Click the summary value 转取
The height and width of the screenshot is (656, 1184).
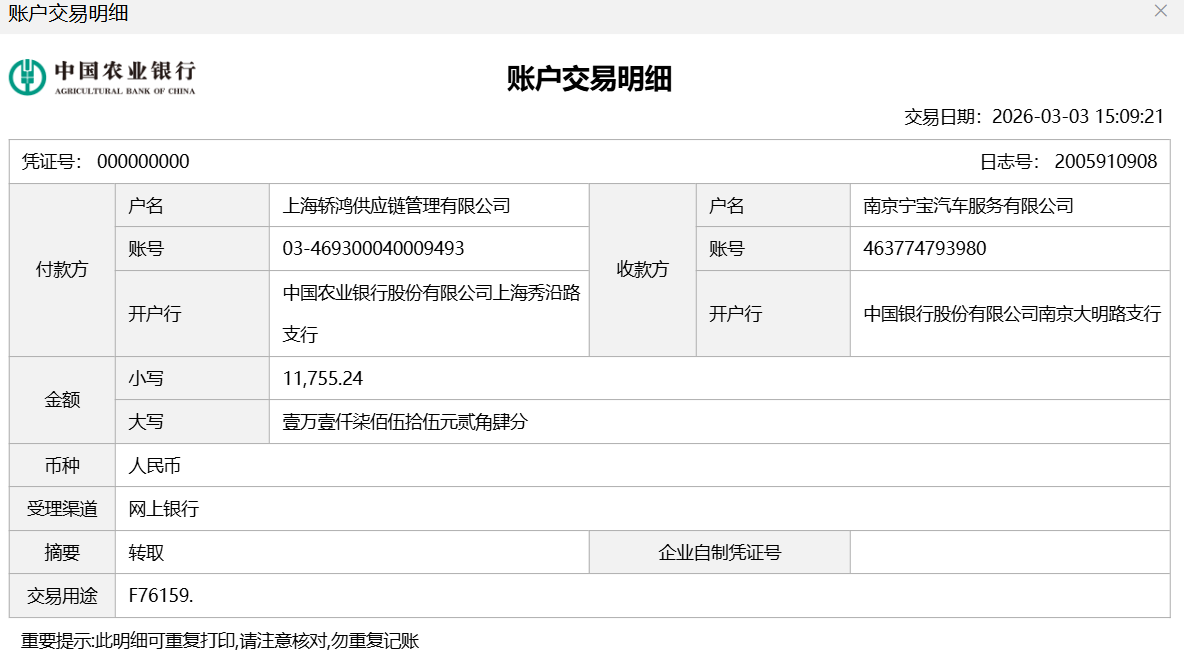click(x=146, y=553)
